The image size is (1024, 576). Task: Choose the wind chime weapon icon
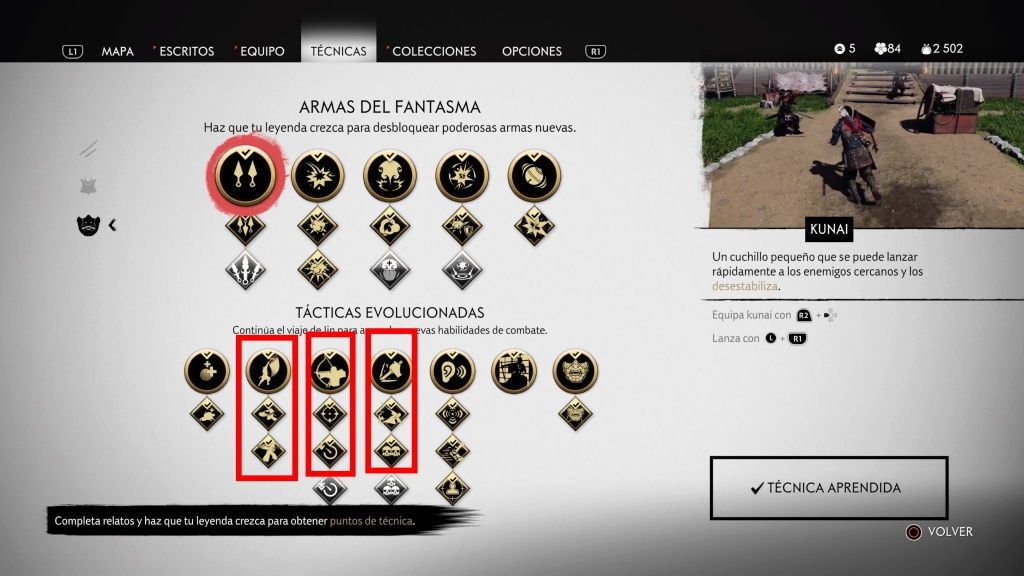click(x=534, y=175)
